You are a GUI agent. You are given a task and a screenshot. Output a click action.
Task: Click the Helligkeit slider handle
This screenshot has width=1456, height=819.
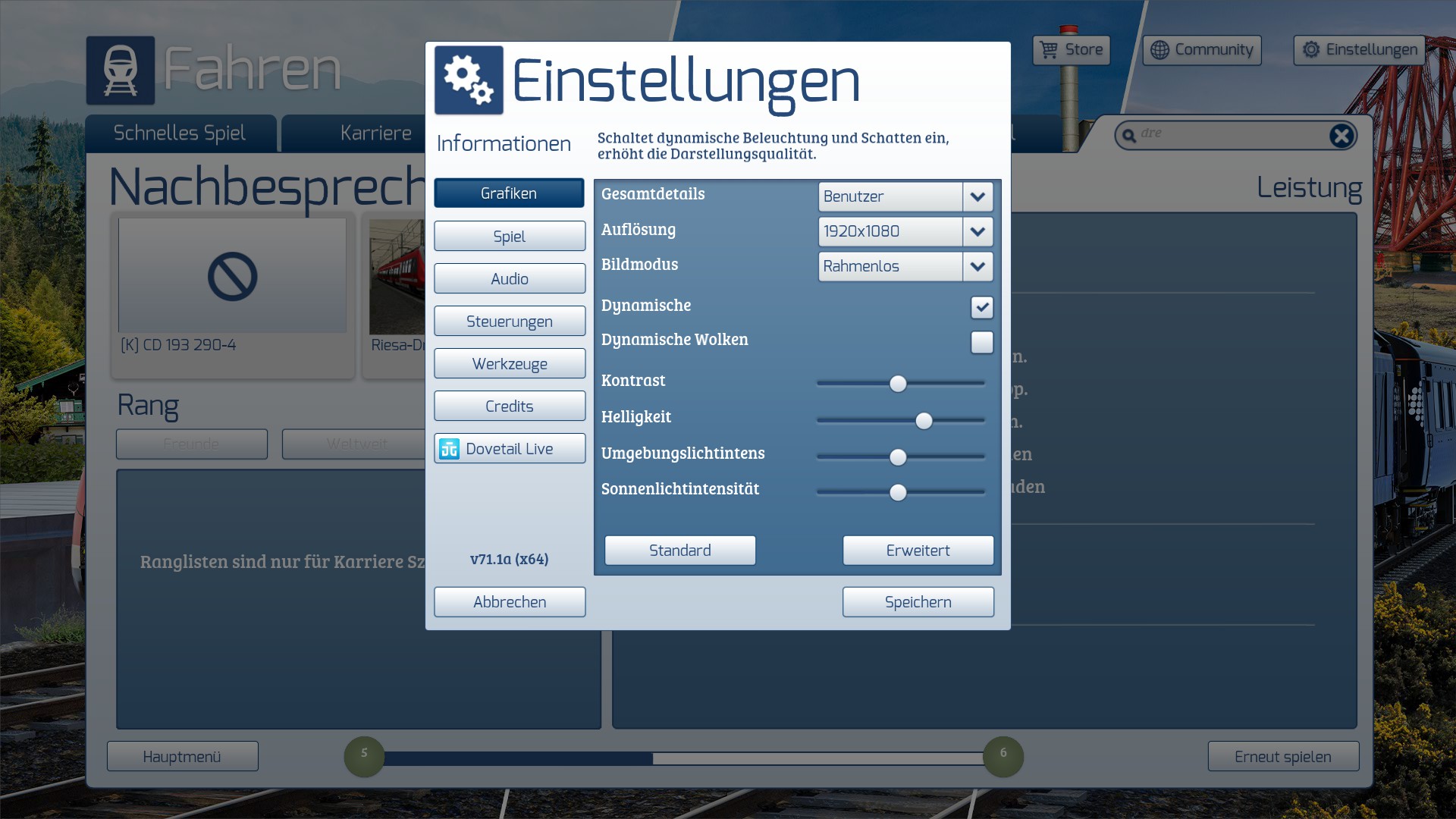tap(923, 421)
